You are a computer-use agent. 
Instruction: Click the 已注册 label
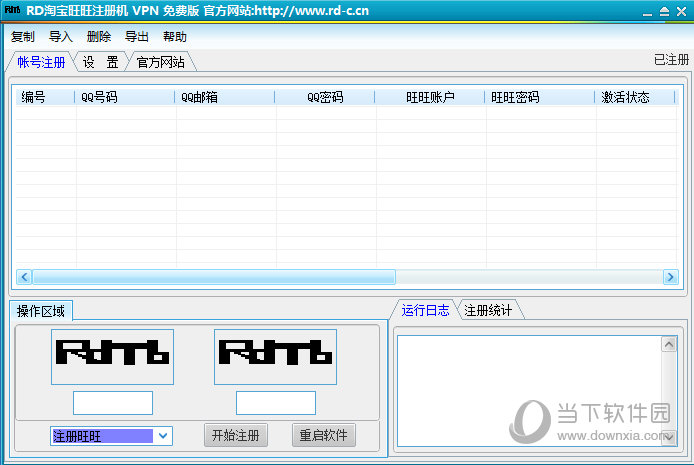coord(671,60)
